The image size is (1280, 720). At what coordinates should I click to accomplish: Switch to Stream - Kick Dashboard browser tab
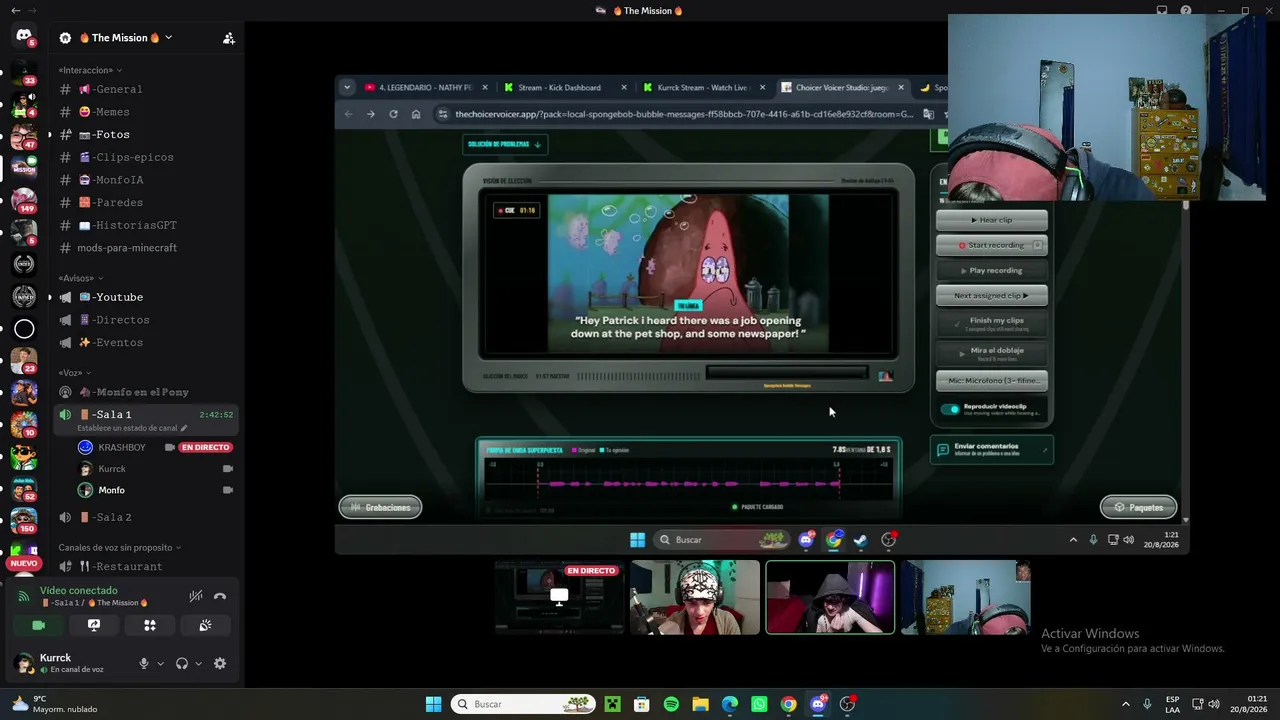[x=560, y=87]
